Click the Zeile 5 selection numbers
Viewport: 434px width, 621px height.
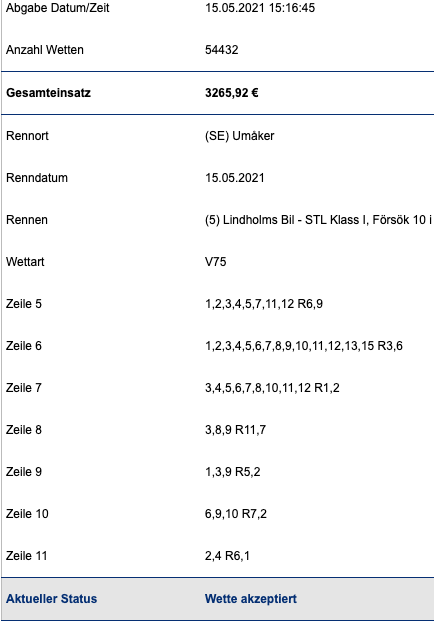click(x=264, y=304)
